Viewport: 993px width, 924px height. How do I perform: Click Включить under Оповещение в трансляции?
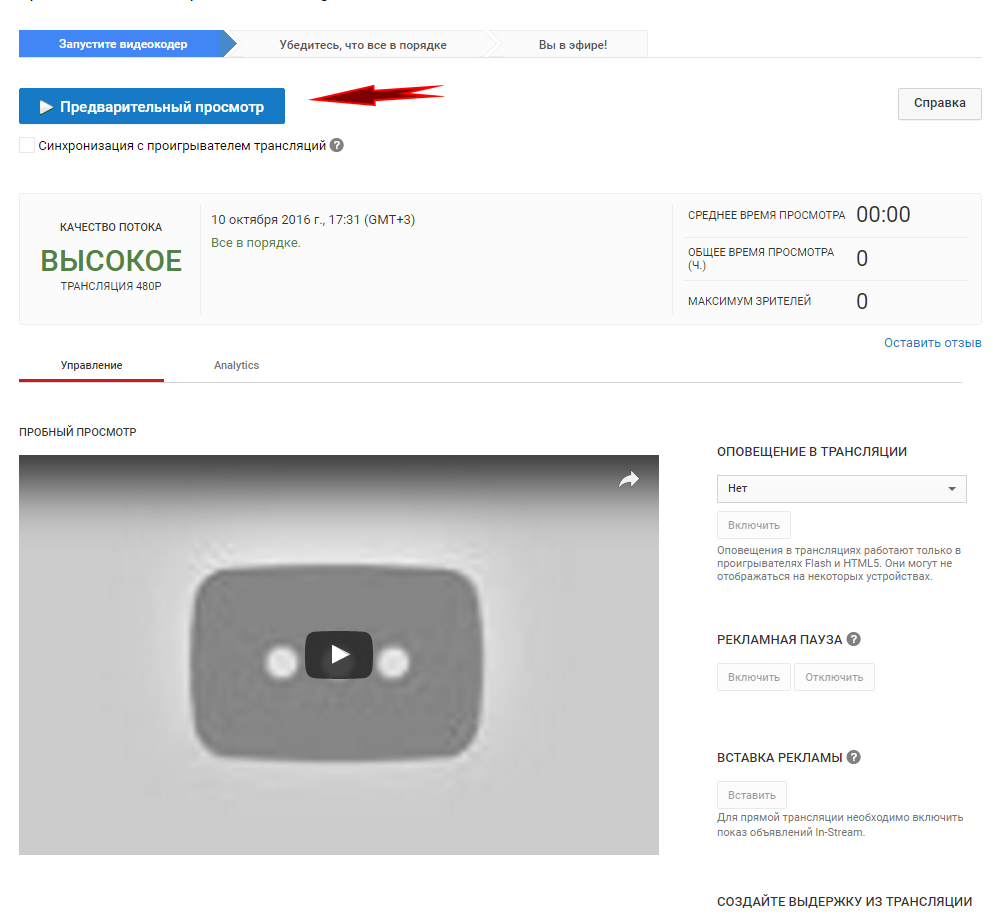pyautogui.click(x=753, y=525)
